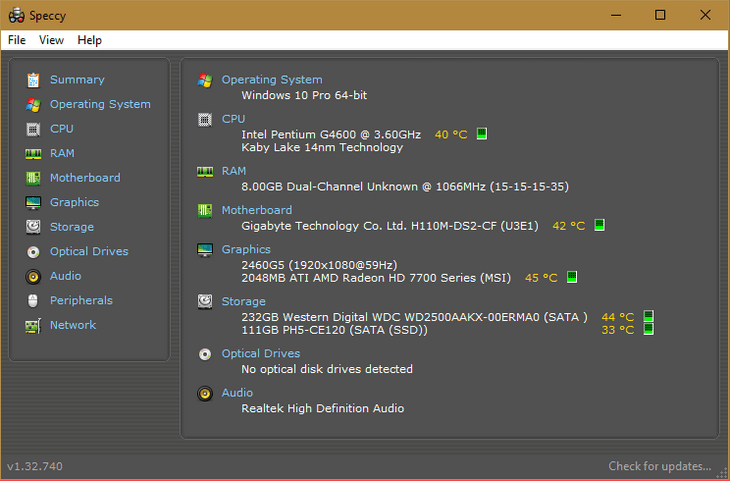This screenshot has width=731, height=483.
Task: Click the green indicator beside SSD 33 °C
Action: 648,330
